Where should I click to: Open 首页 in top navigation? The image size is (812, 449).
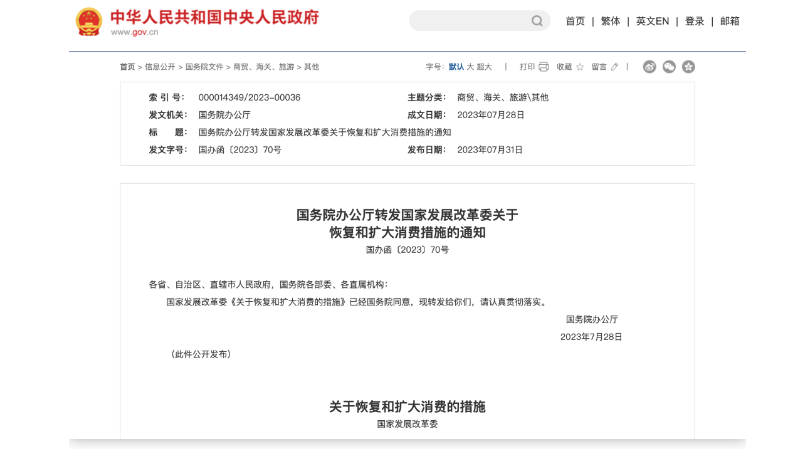[575, 21]
